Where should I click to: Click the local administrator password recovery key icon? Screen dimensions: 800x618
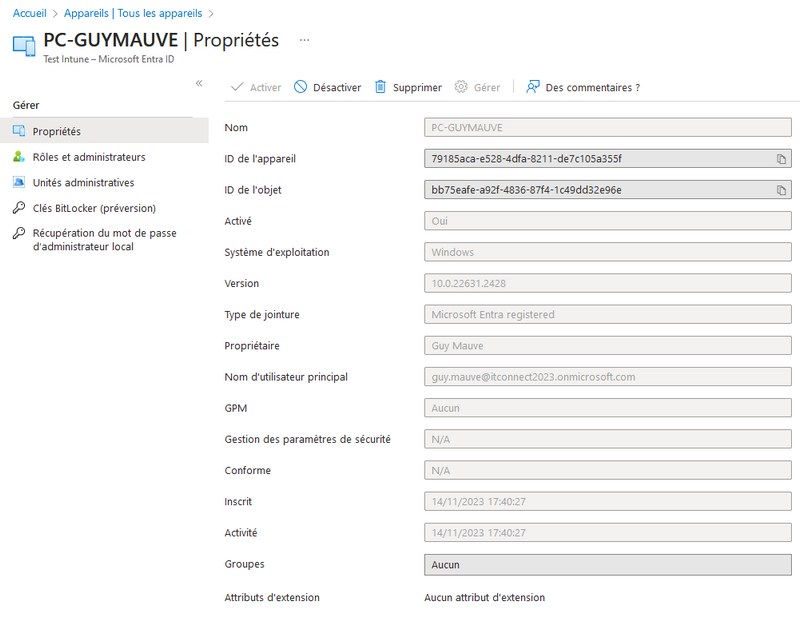point(17,233)
